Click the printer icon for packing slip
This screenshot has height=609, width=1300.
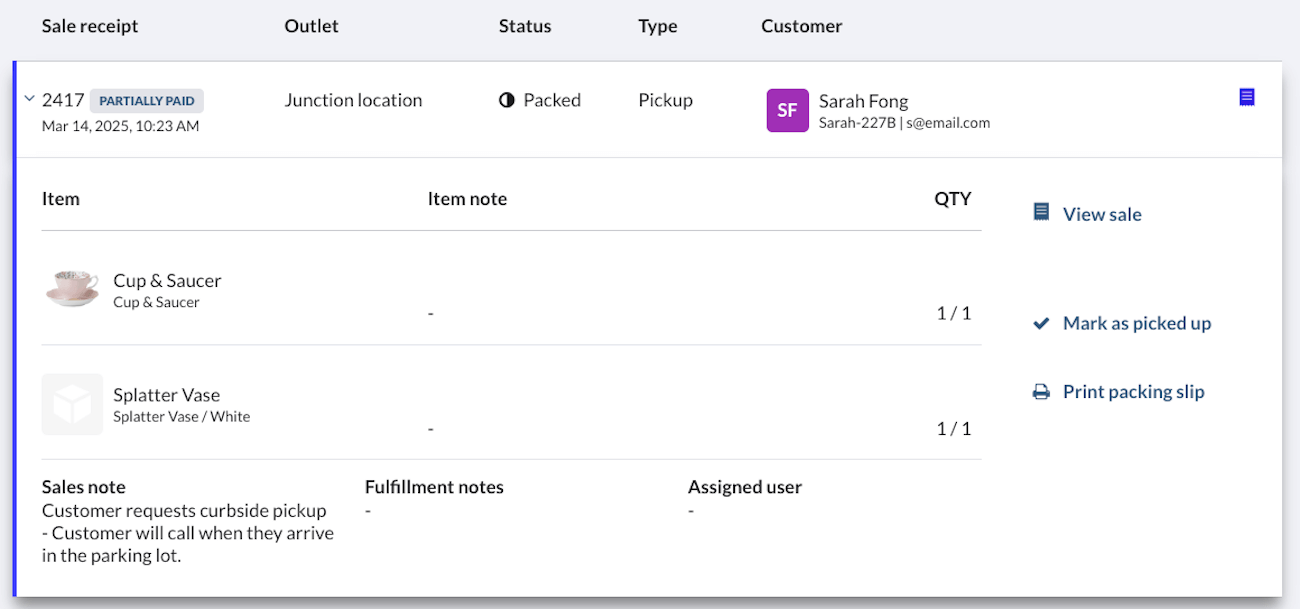click(1041, 392)
